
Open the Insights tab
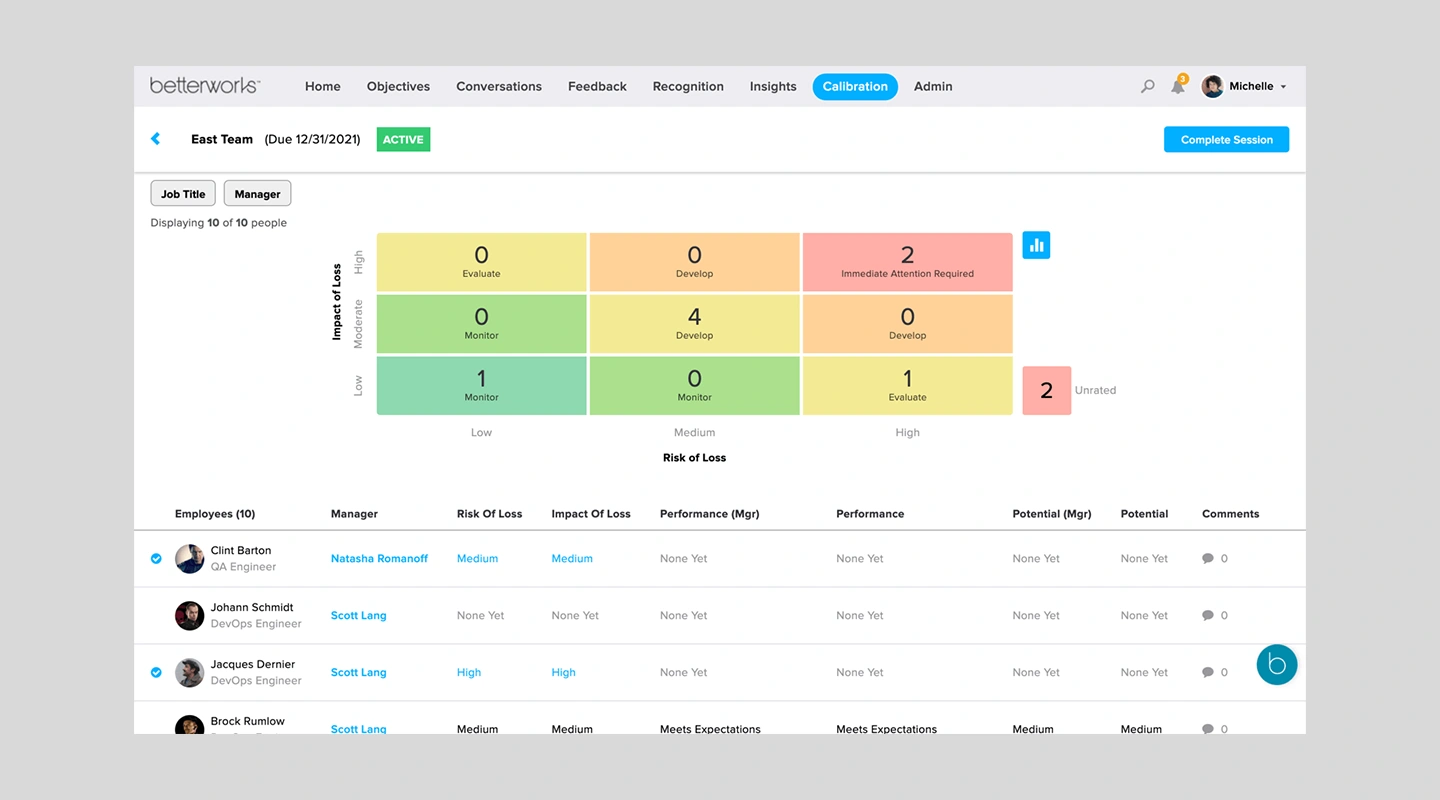pos(773,87)
